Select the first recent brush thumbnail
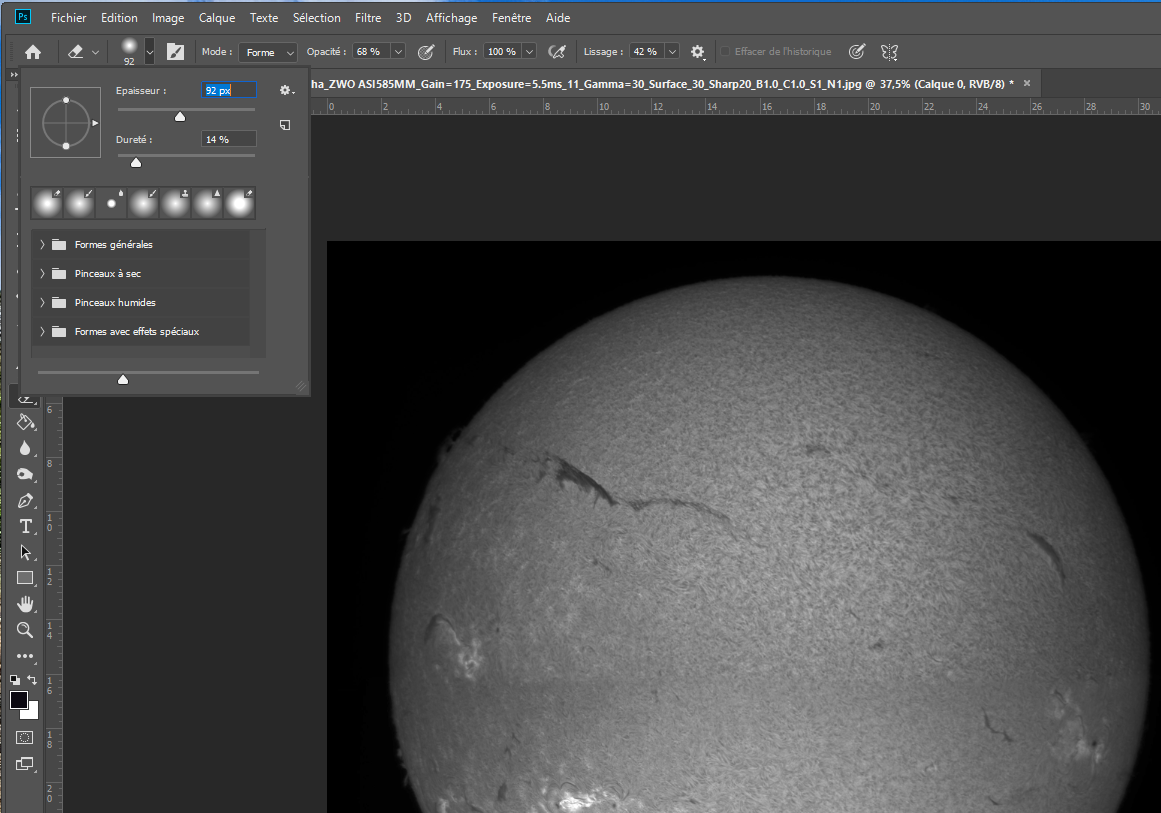The height and width of the screenshot is (813, 1161). [x=47, y=203]
